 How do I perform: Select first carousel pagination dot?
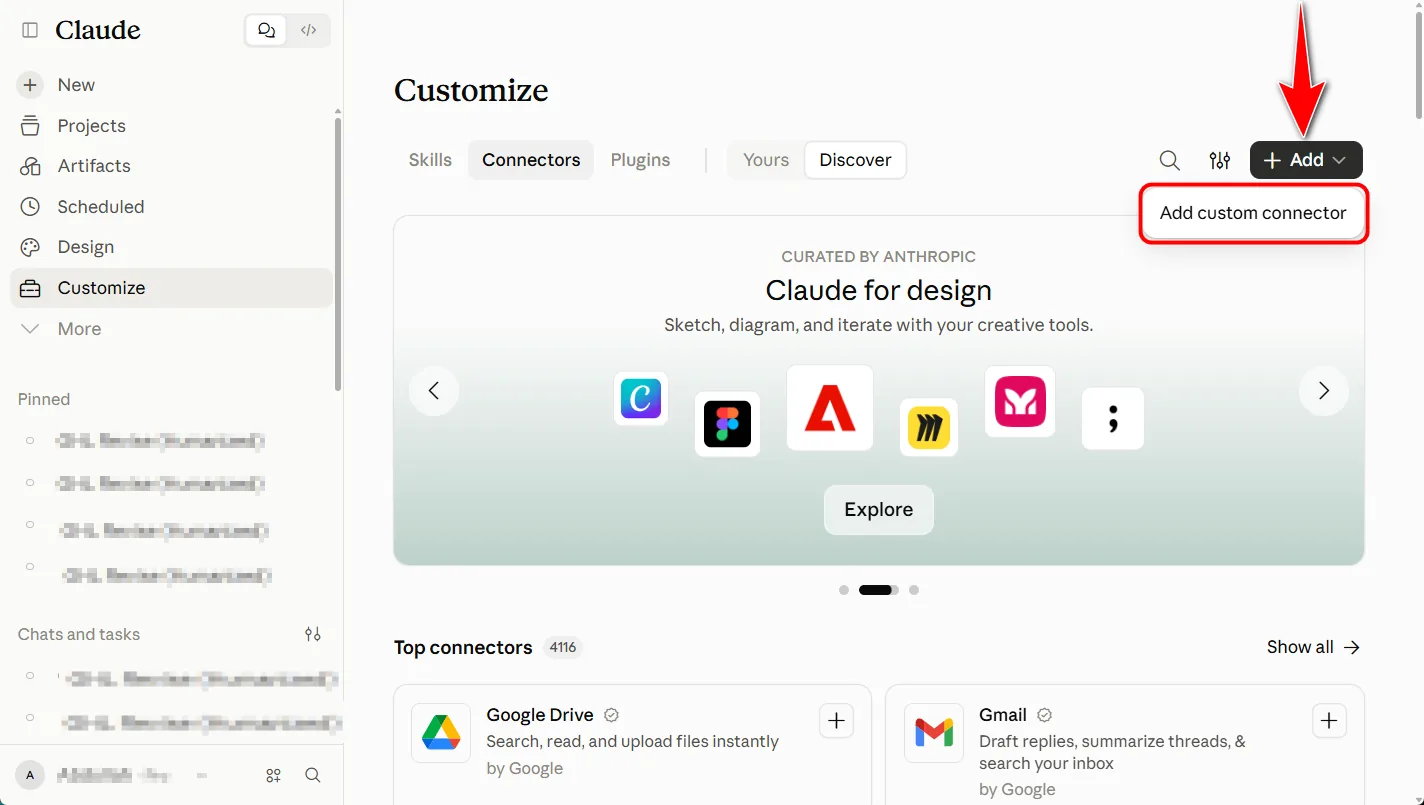(x=844, y=590)
